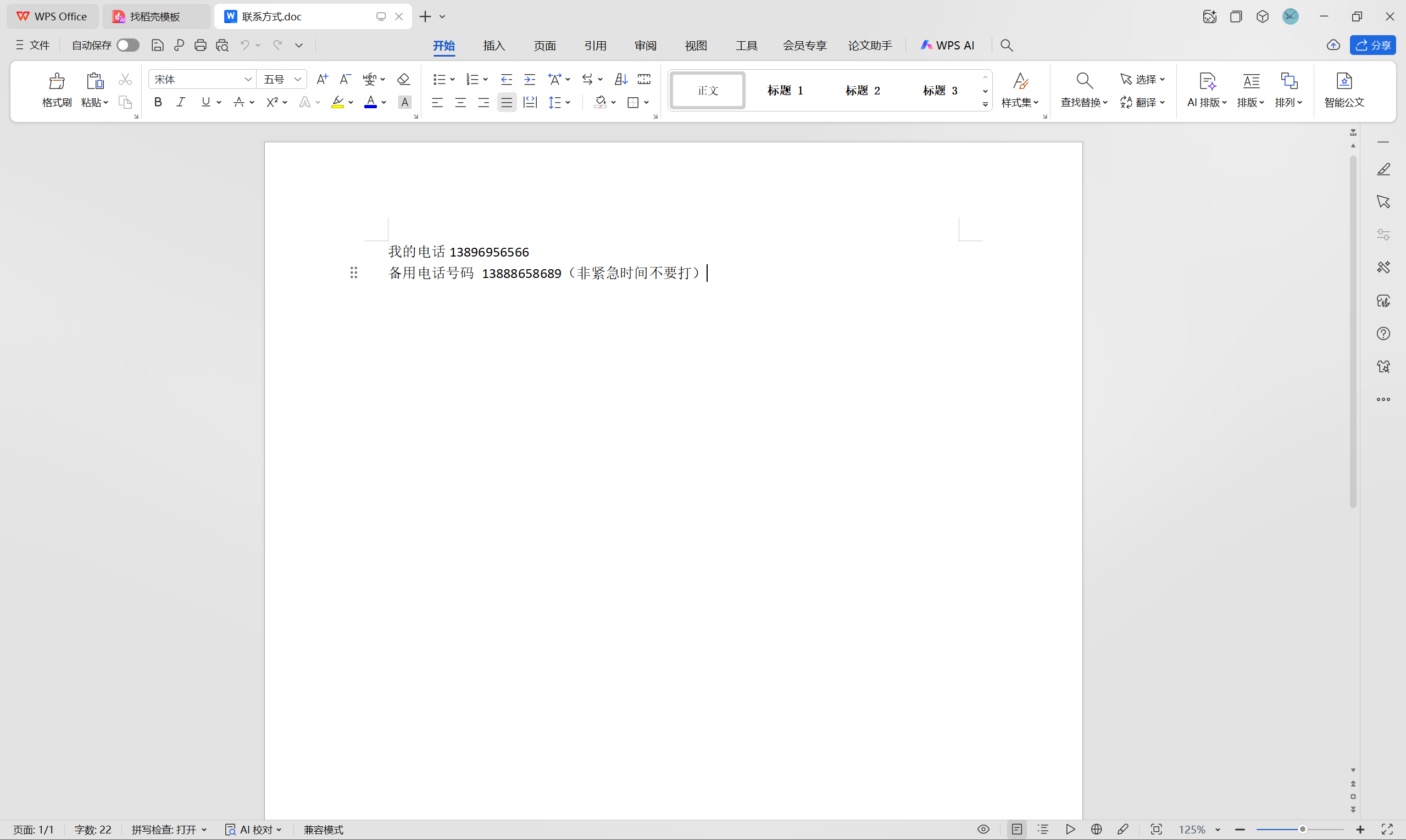
Task: Toggle eye protection mode in status bar
Action: [x=983, y=829]
